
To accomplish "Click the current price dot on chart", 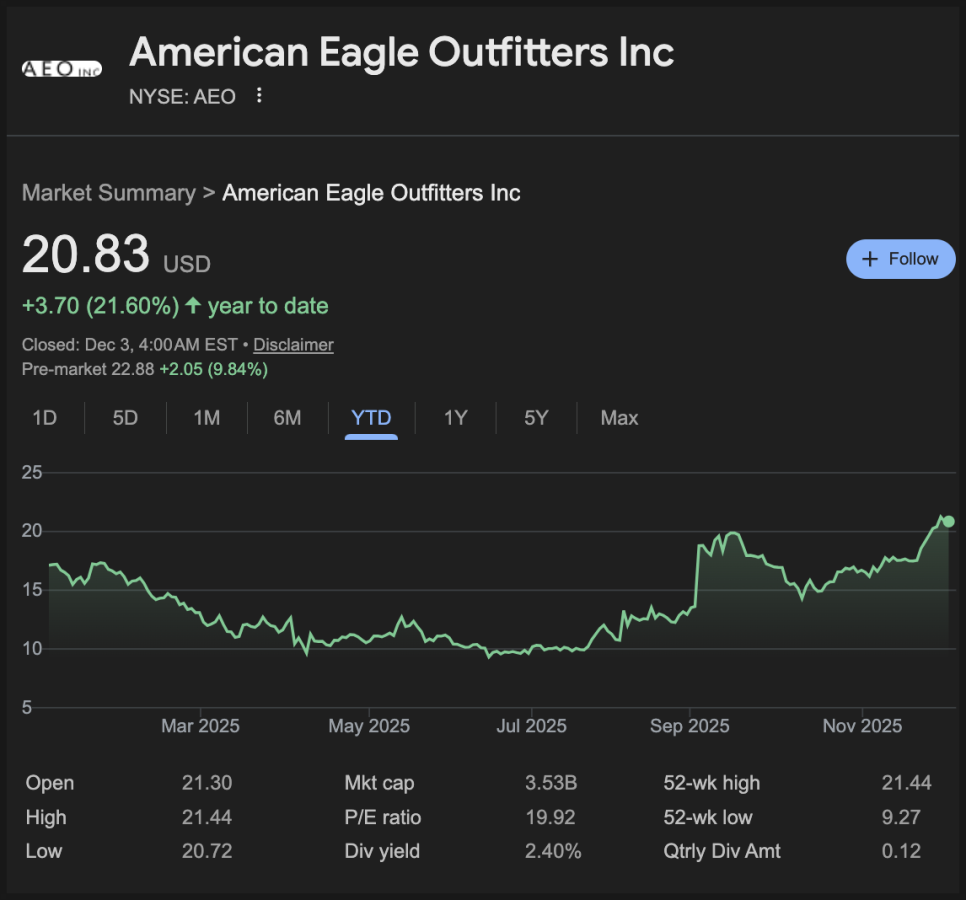I will (x=948, y=521).
